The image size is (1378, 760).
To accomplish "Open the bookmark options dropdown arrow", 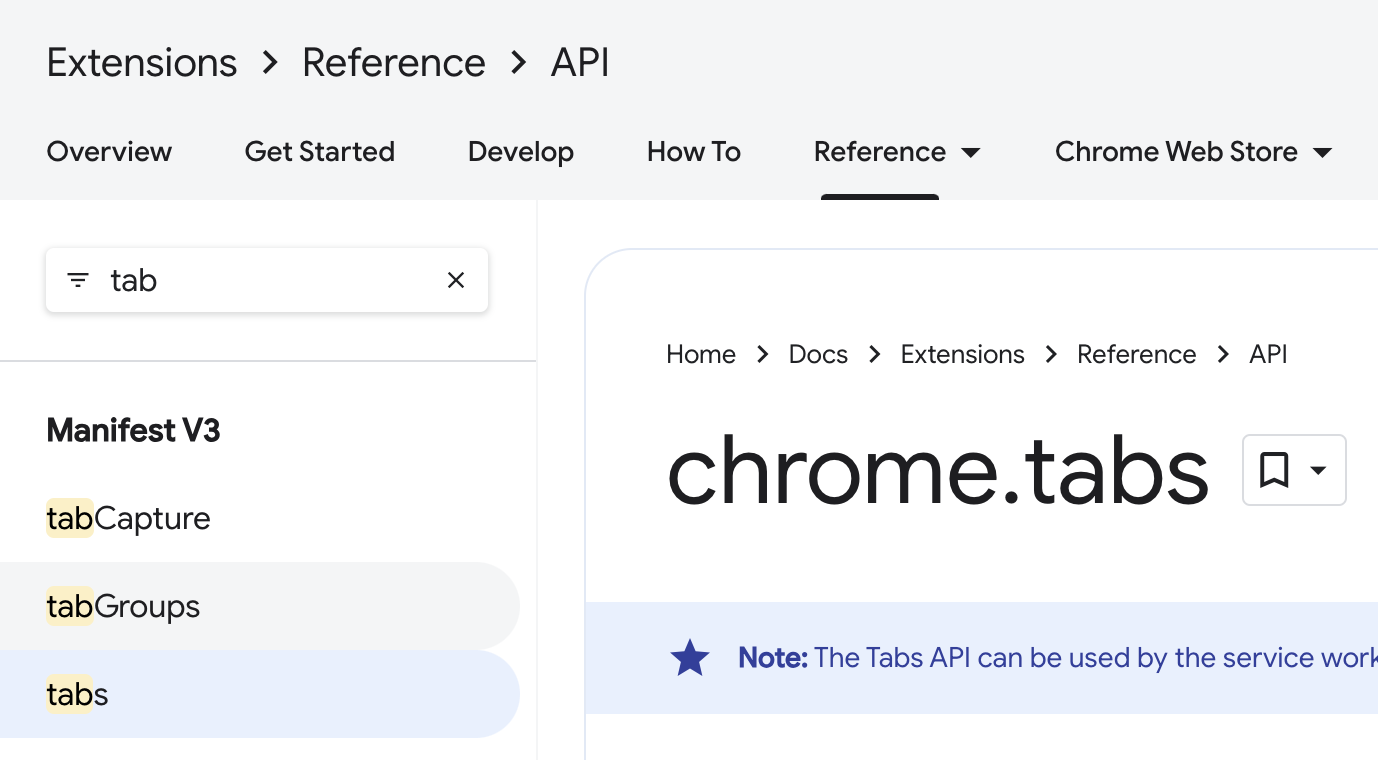I will coord(1316,470).
